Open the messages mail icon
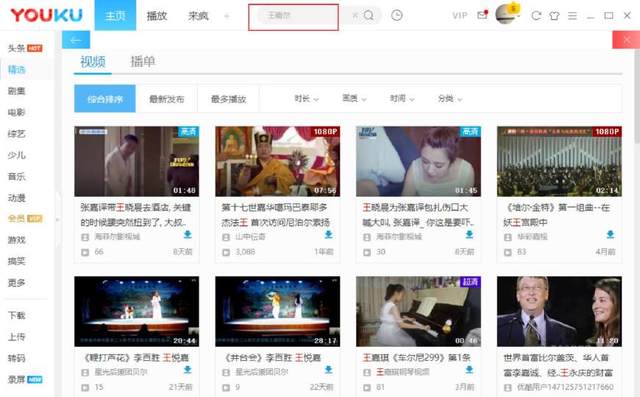 point(482,15)
